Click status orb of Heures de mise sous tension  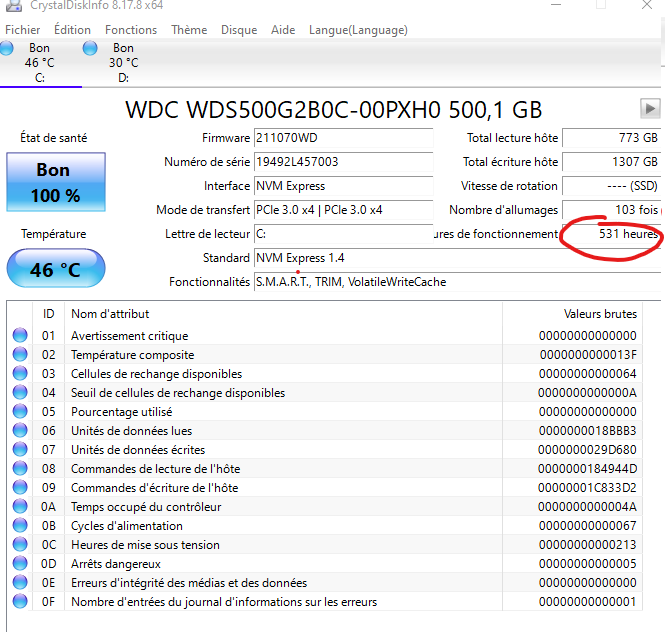coord(20,544)
